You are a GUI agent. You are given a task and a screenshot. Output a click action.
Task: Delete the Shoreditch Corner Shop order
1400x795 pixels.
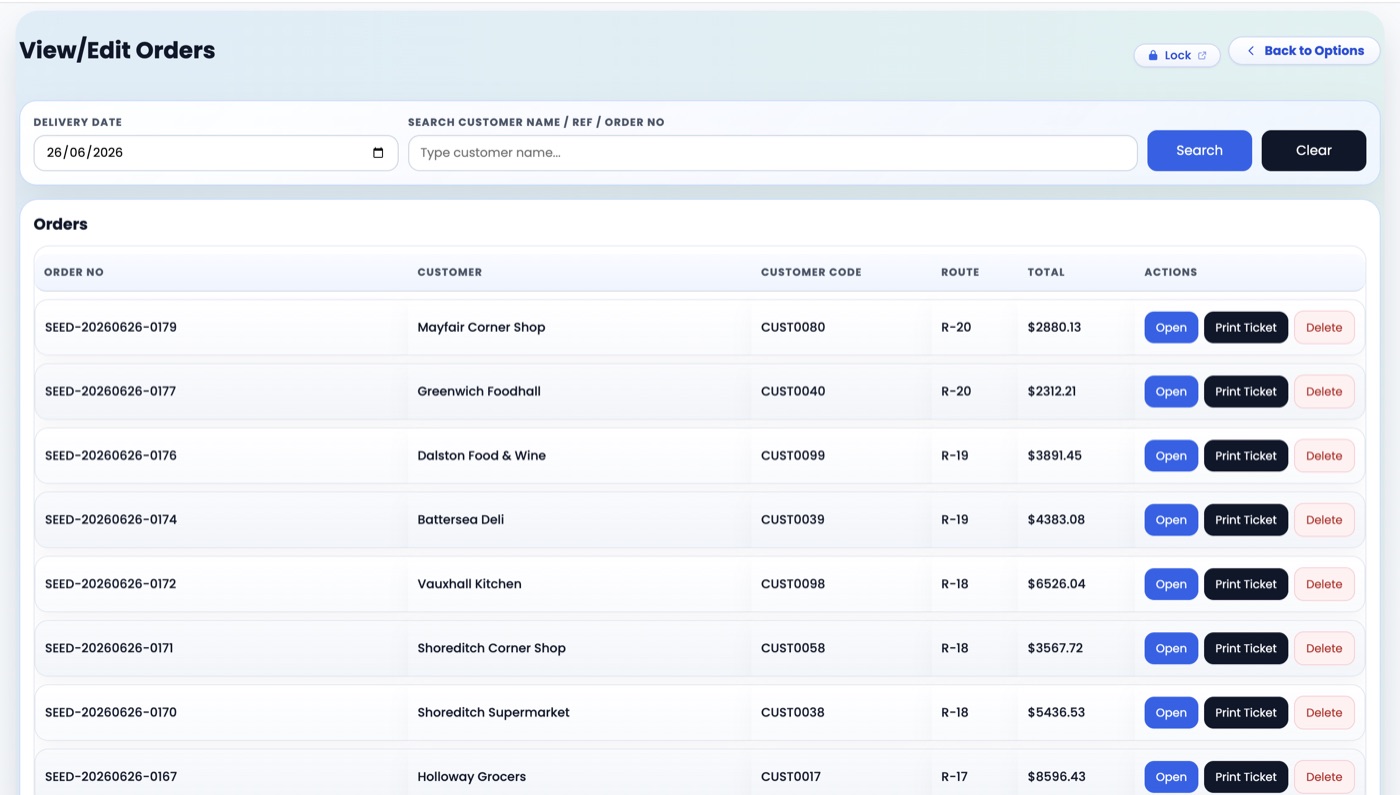point(1324,648)
